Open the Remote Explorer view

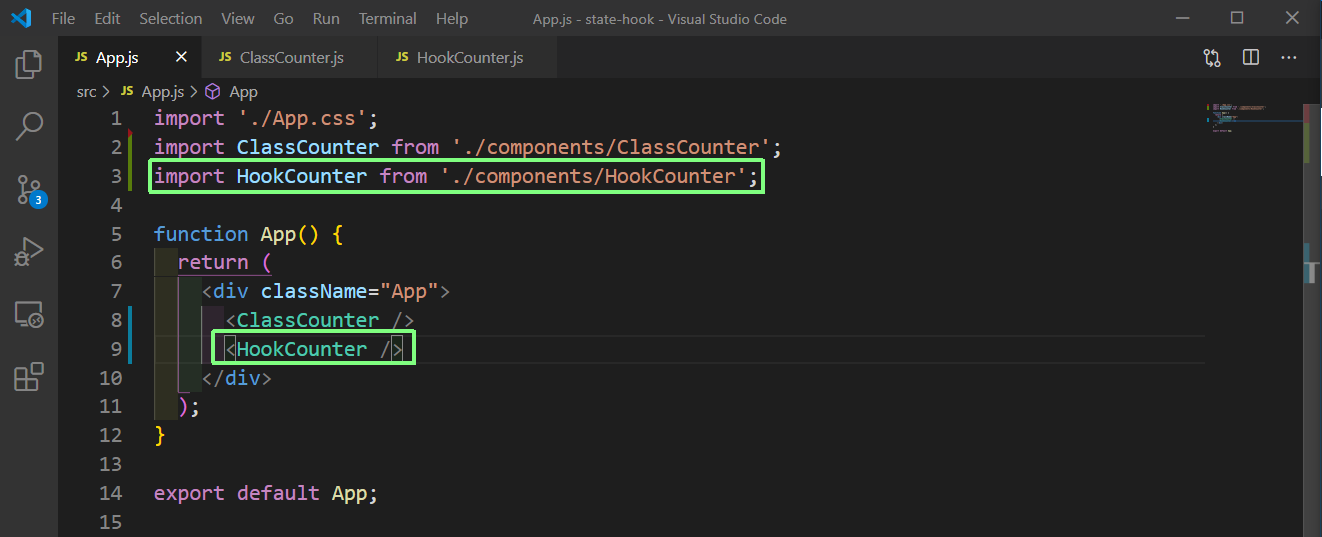click(x=29, y=315)
